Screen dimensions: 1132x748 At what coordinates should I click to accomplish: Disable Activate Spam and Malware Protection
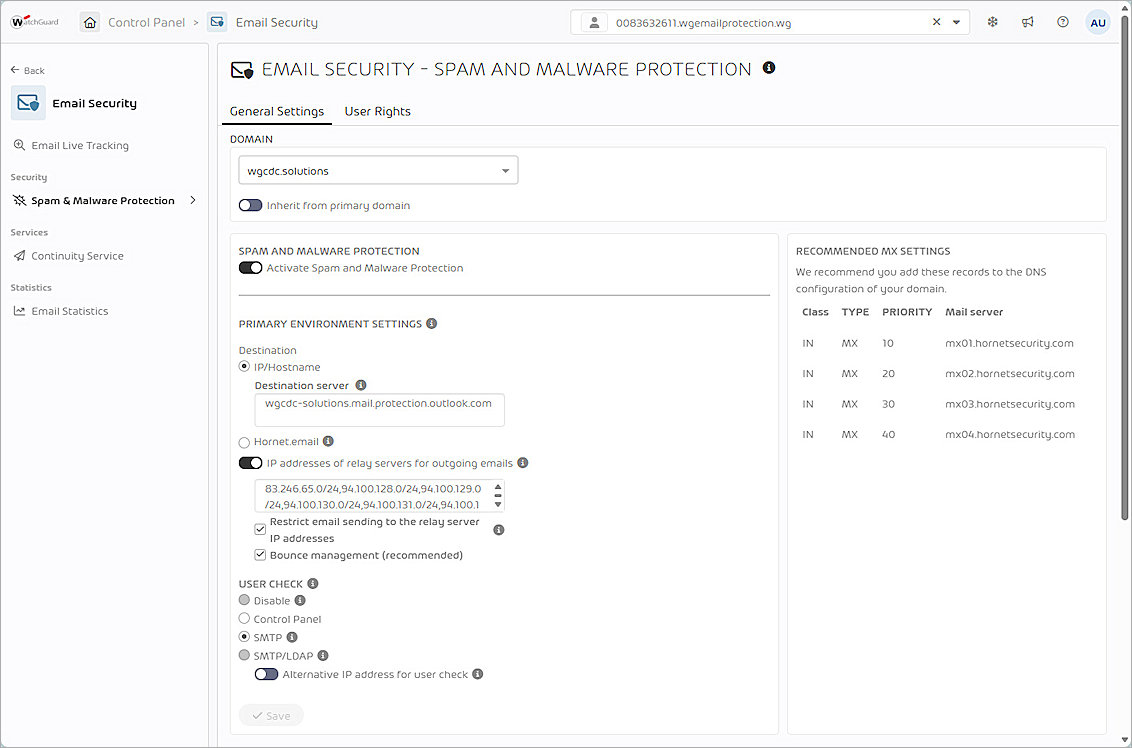coord(250,267)
